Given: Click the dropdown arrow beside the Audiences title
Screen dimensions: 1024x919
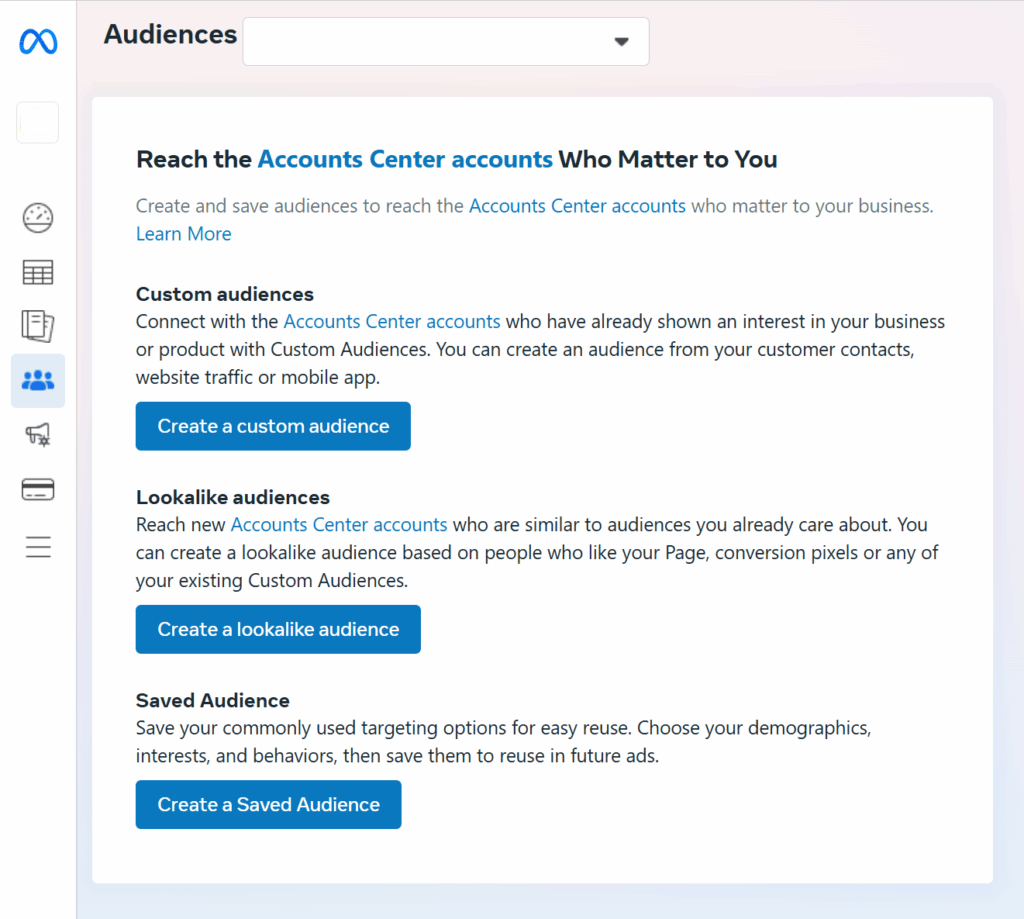Looking at the screenshot, I should click(622, 41).
